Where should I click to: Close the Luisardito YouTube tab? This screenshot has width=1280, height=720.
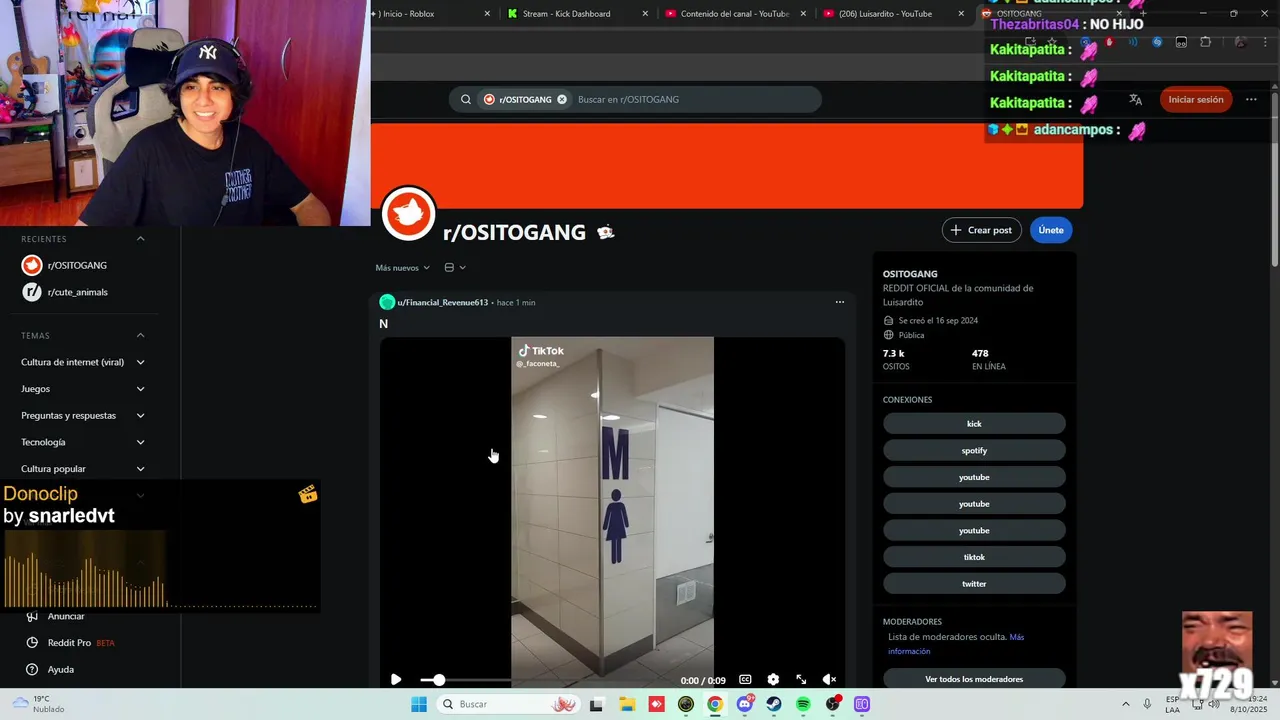click(x=961, y=14)
